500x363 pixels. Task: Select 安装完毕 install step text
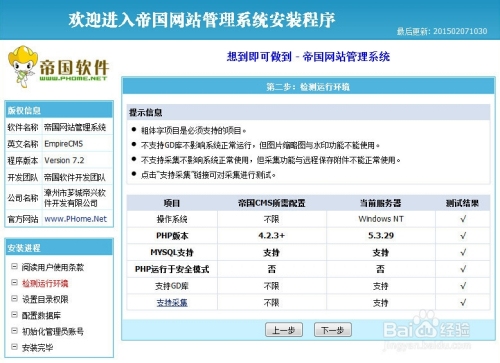(37, 348)
